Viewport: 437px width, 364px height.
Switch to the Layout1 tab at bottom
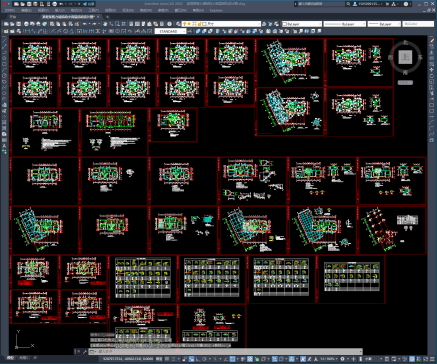[x=24, y=358]
